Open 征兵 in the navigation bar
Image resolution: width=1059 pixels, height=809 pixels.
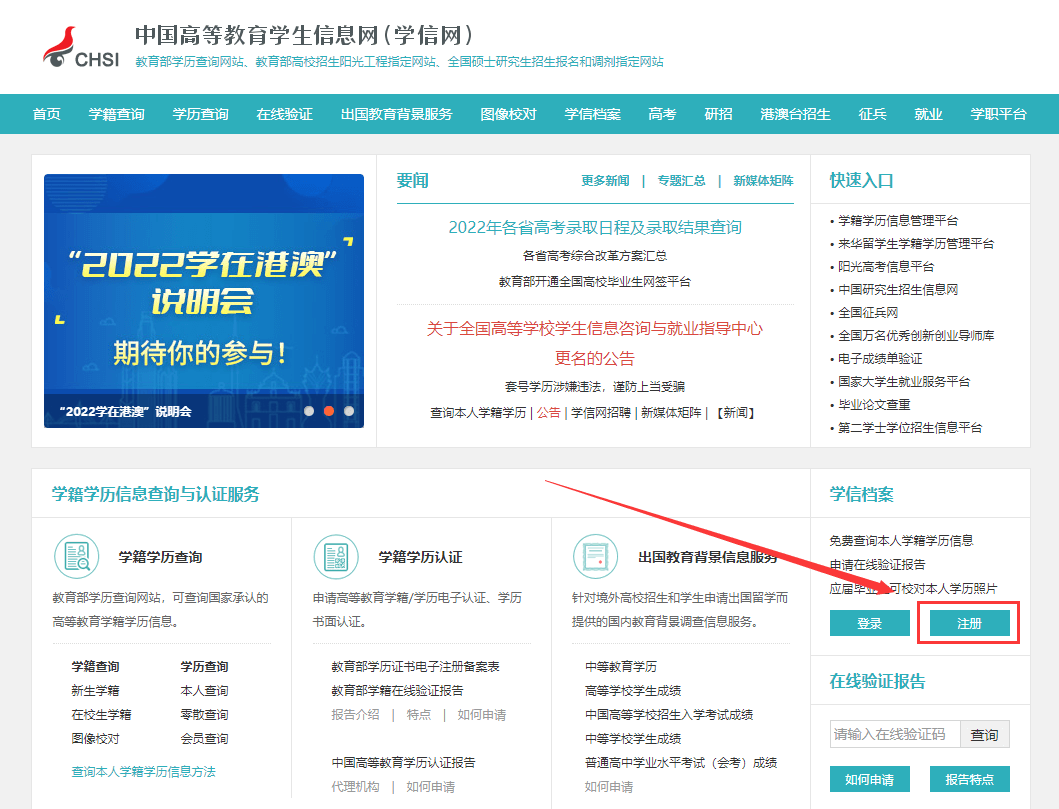tap(872, 114)
